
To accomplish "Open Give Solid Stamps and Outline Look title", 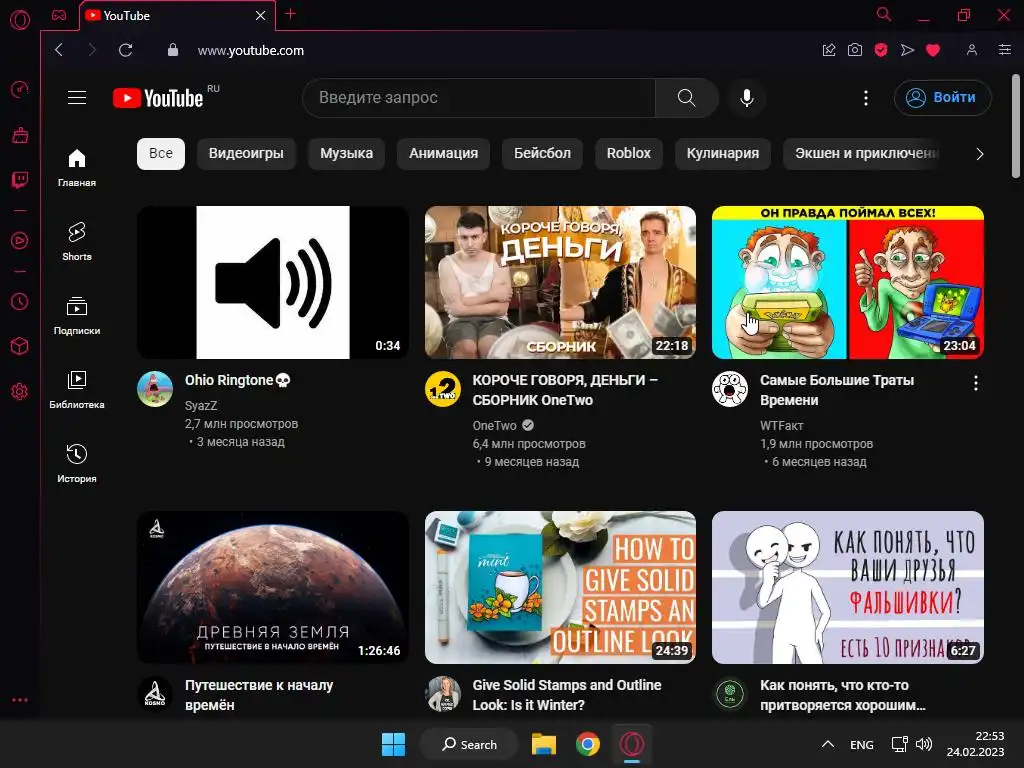I will 567,695.
